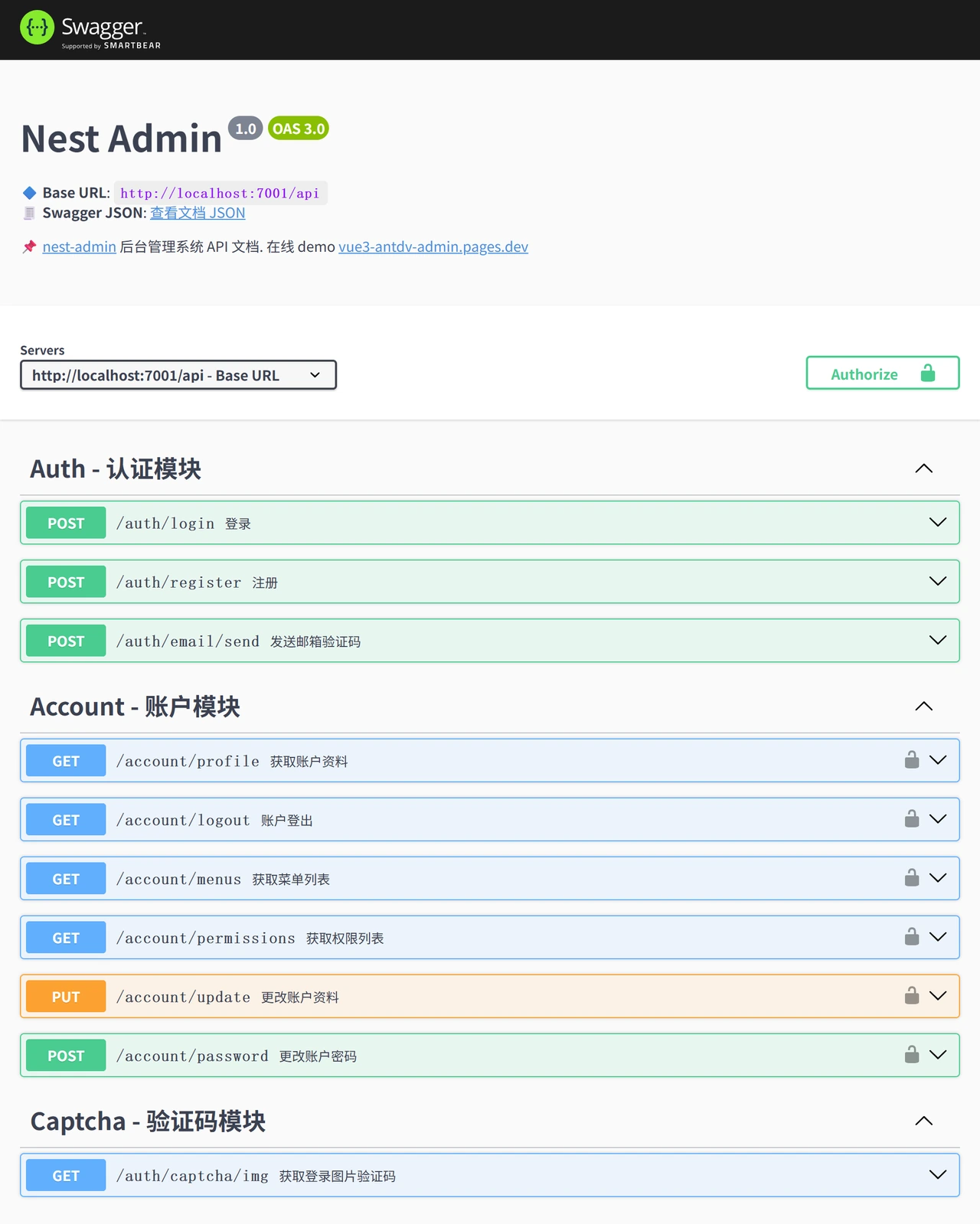Open vue3-antdv-admin.pages.dev demo link

(433, 246)
